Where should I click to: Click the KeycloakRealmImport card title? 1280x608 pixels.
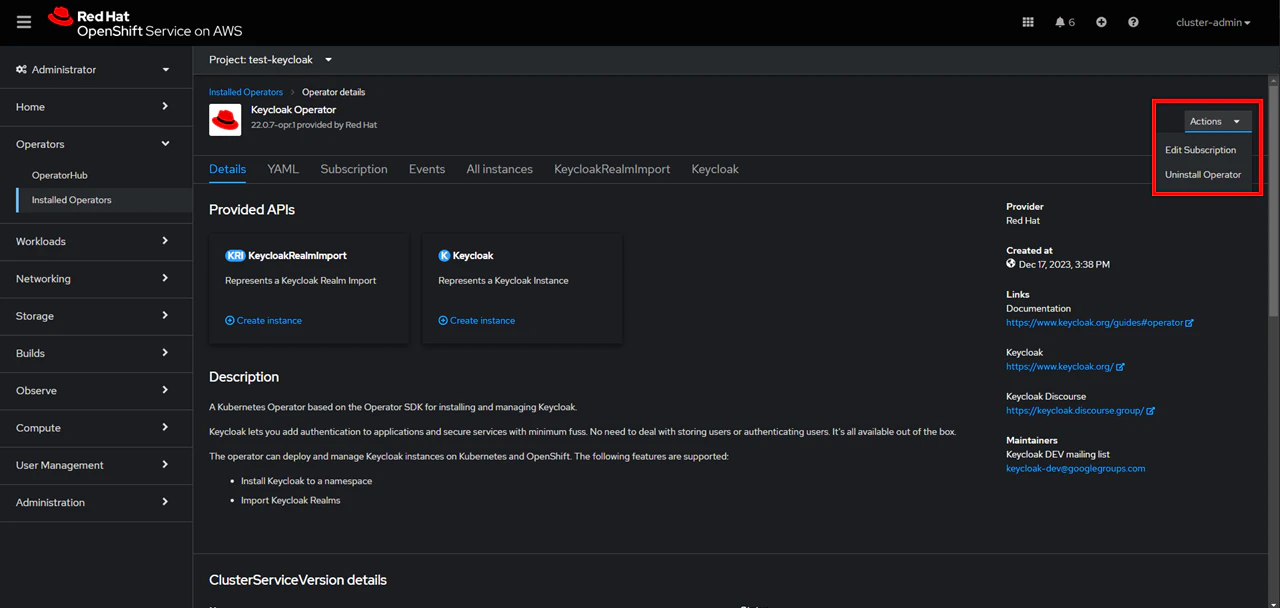coord(297,256)
